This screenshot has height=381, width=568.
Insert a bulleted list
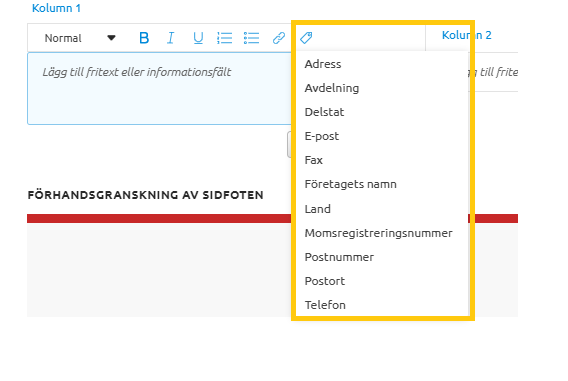point(251,38)
